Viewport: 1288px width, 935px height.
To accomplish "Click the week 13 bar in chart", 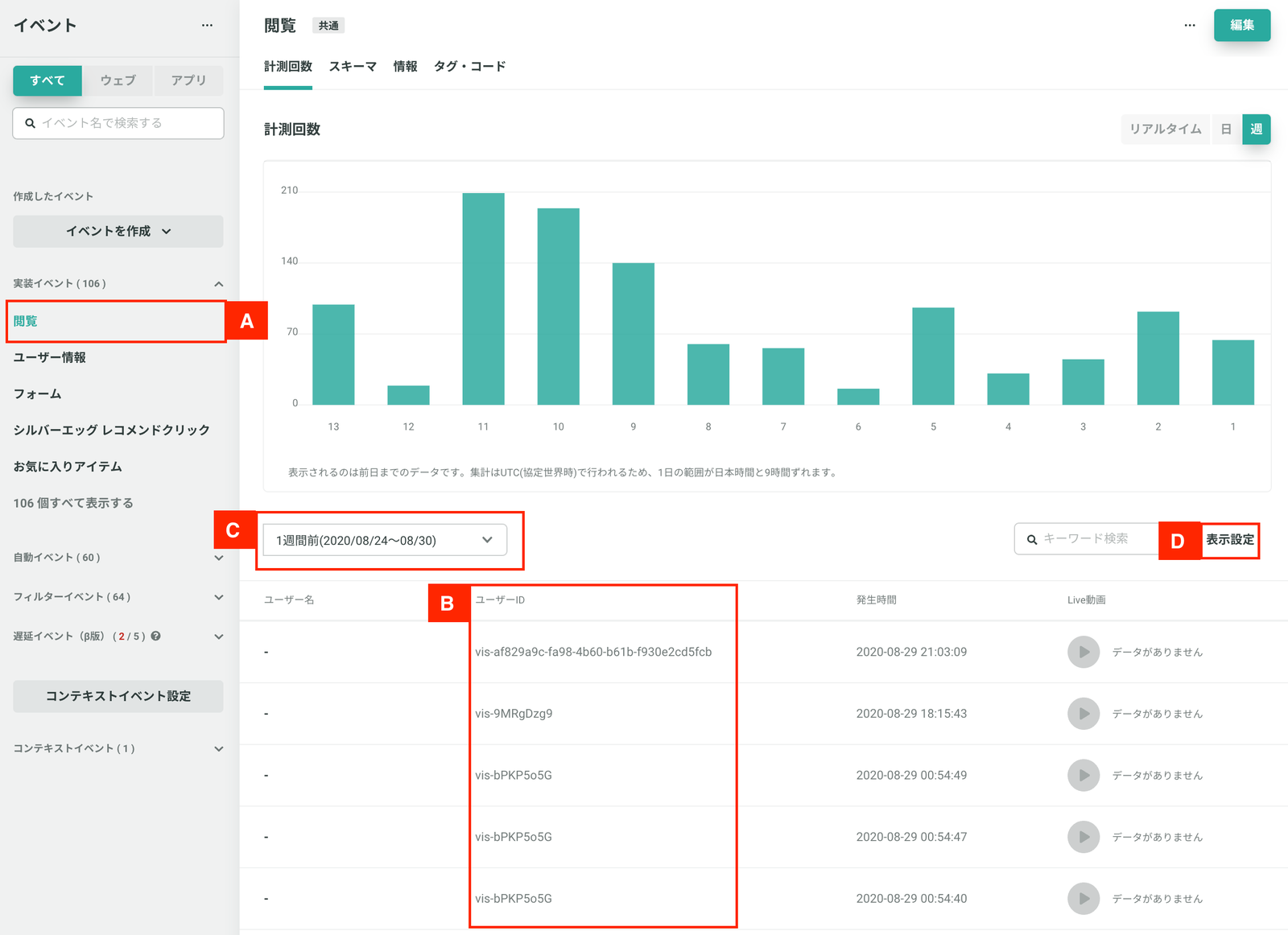I will (333, 355).
